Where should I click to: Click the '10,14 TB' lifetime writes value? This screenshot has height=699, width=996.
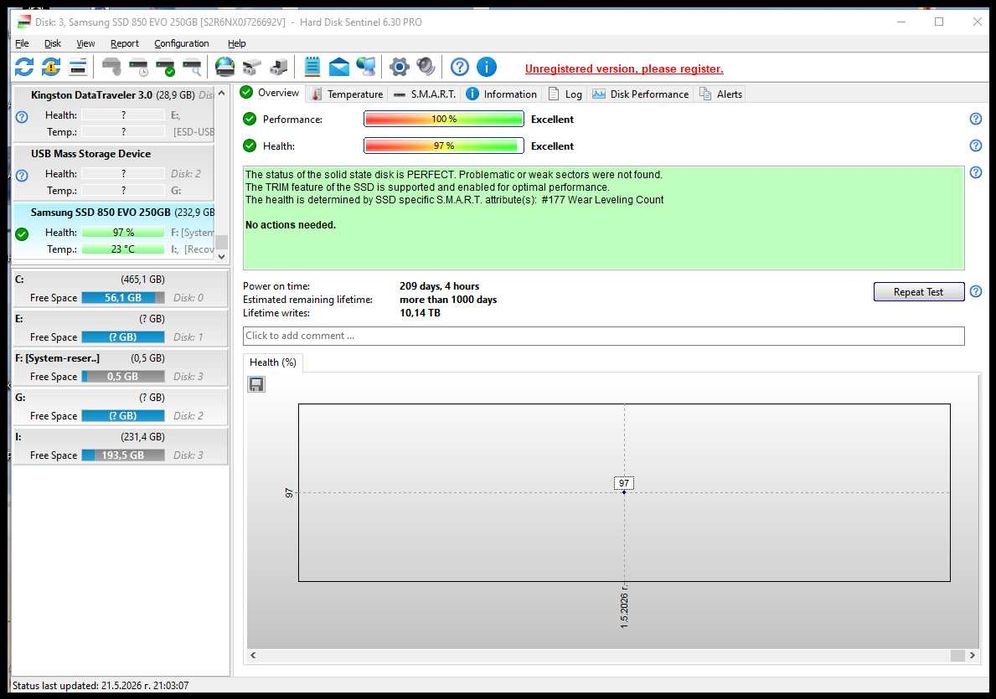pyautogui.click(x=420, y=313)
